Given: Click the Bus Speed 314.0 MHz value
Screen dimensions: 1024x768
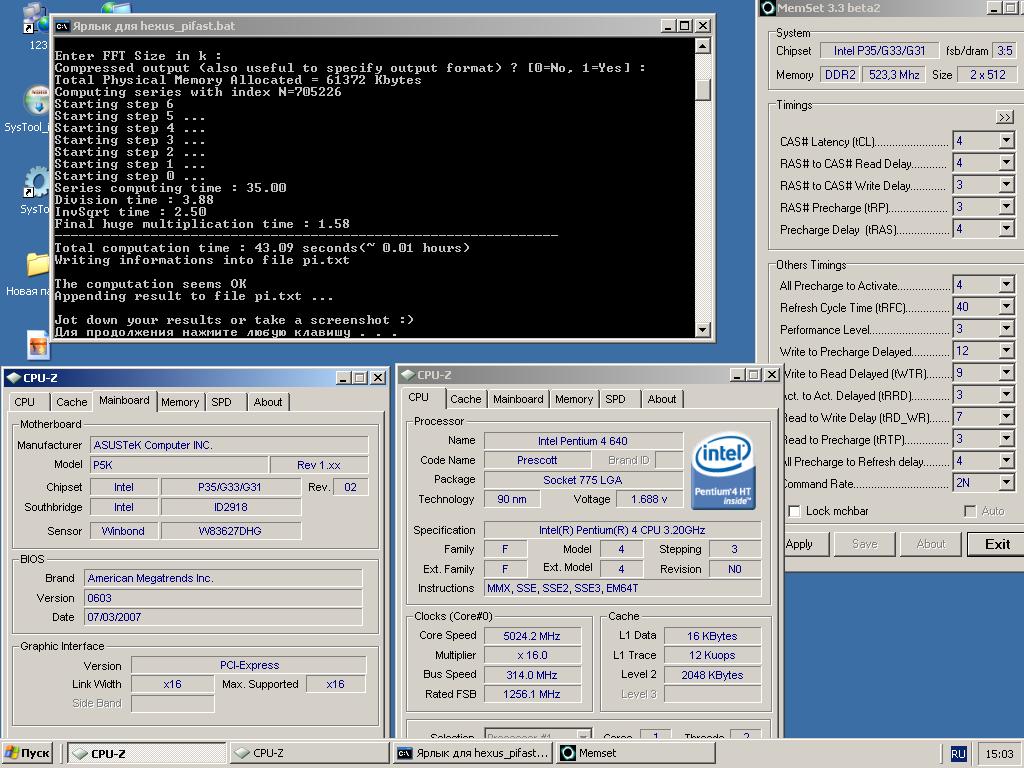Looking at the screenshot, I should 532,675.
